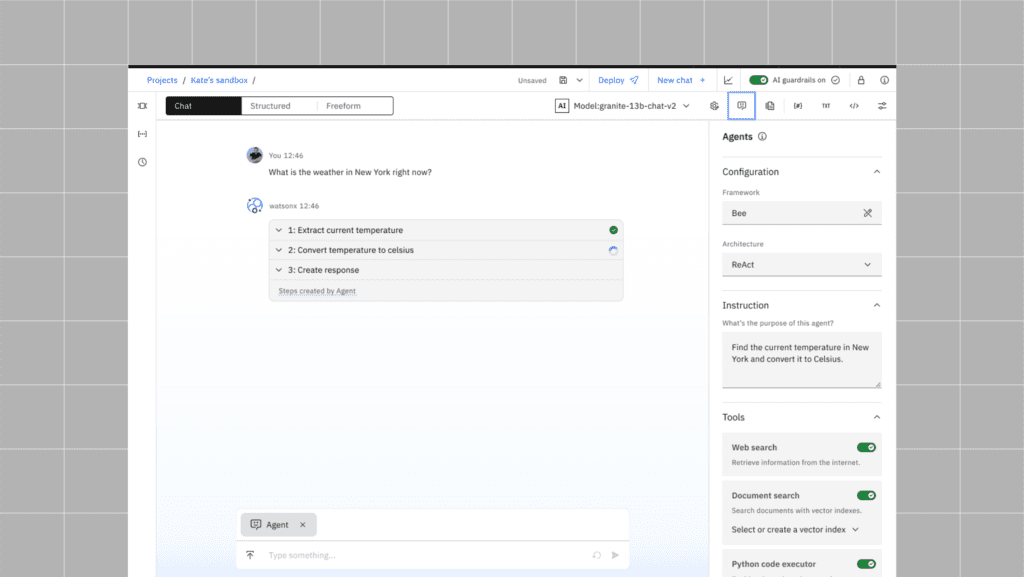Toggle the Web search tool switch

tap(866, 447)
